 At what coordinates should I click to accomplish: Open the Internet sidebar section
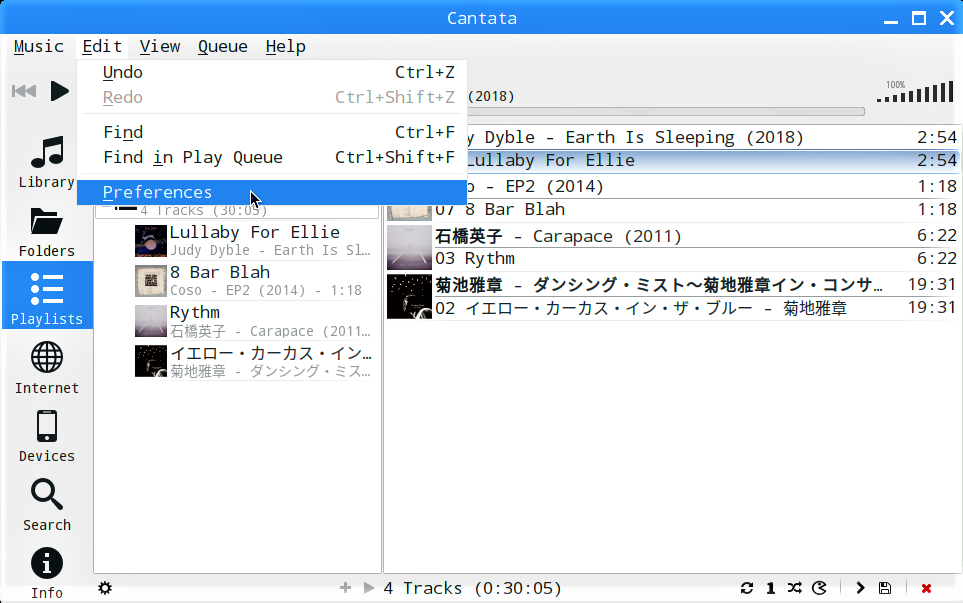pyautogui.click(x=47, y=368)
